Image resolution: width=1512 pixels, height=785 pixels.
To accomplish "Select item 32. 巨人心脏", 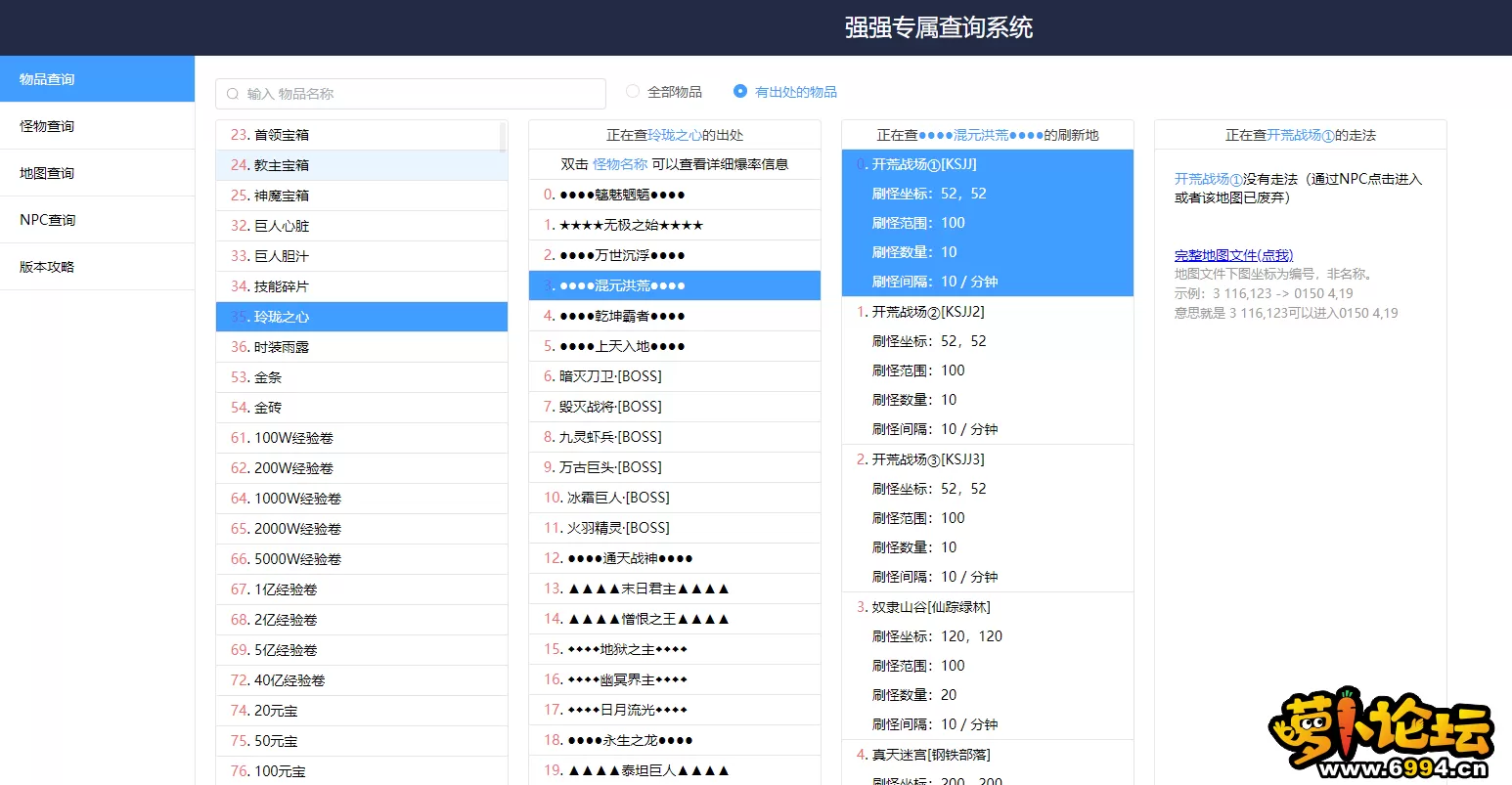I will [362, 226].
